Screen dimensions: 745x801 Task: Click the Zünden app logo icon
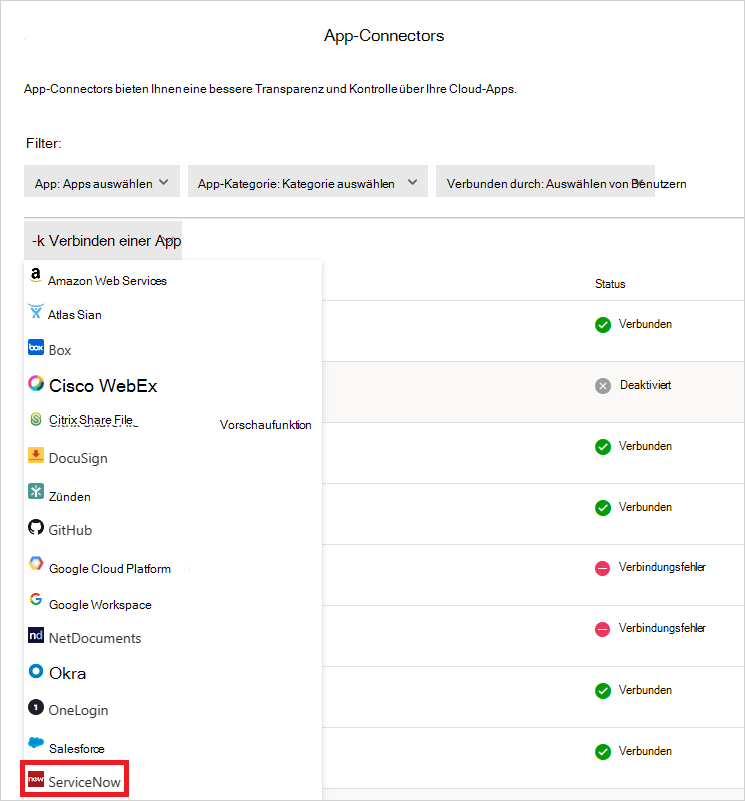click(x=36, y=491)
